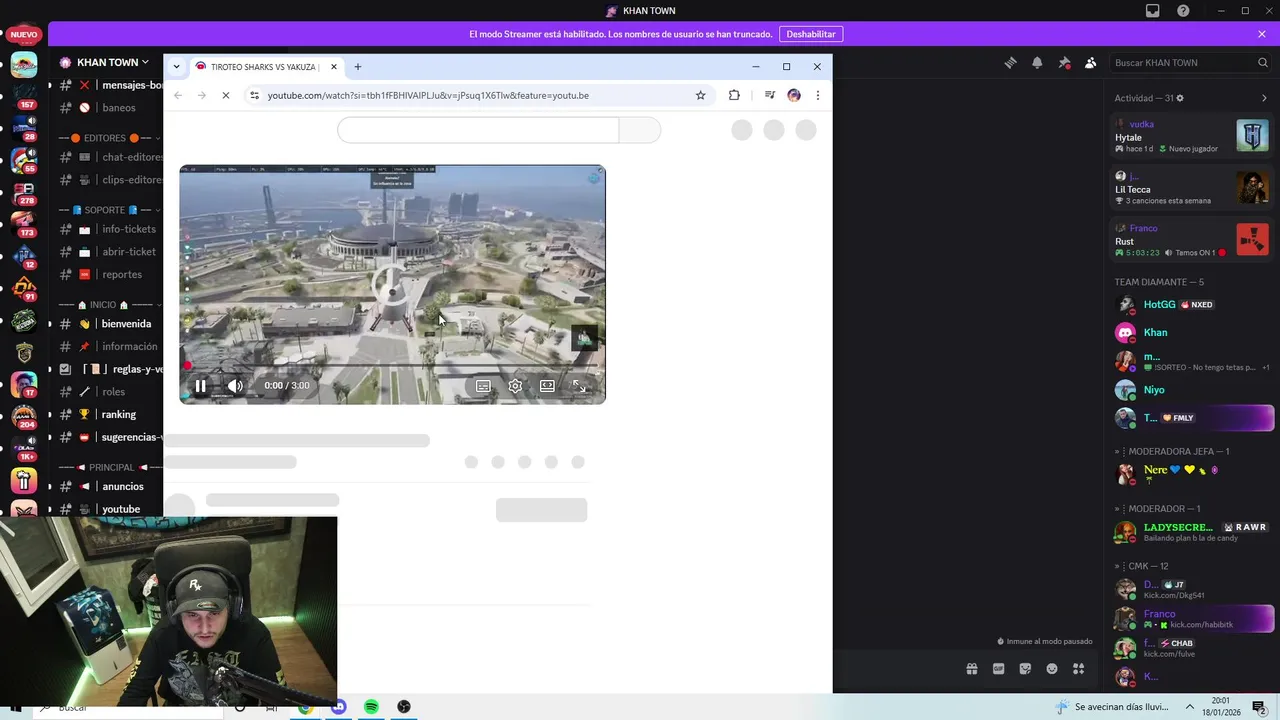This screenshot has width=1280, height=720.
Task: Select member Khan in the list
Action: click(1193, 332)
